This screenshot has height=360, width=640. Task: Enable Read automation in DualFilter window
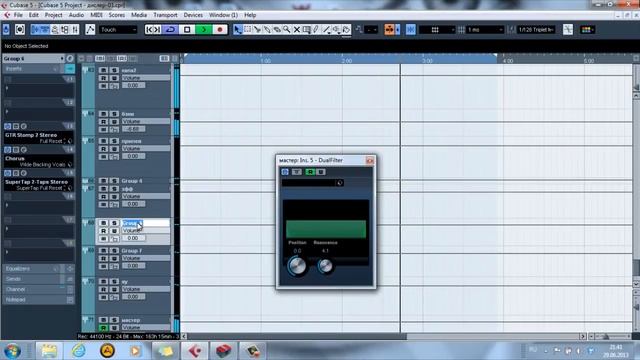[x=310, y=172]
